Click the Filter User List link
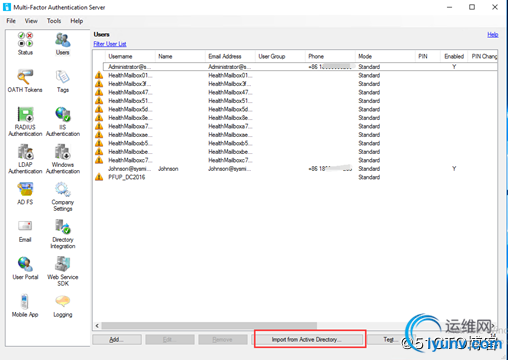Viewport: 508px width, 360px height. pyautogui.click(x=110, y=44)
